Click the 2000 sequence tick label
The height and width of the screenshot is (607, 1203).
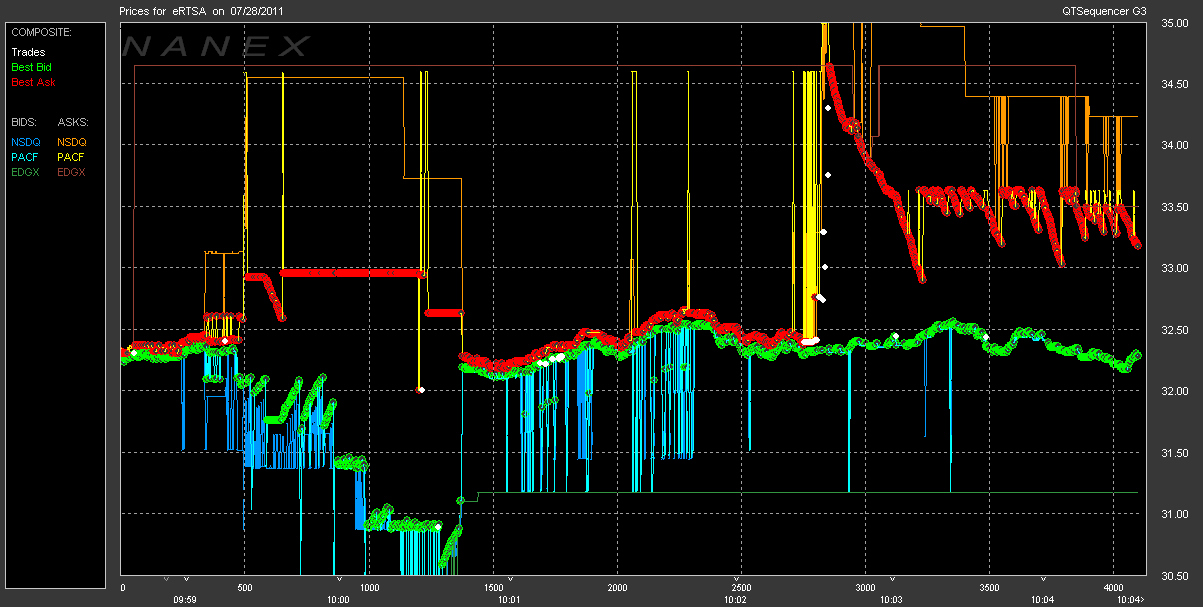pyautogui.click(x=617, y=588)
